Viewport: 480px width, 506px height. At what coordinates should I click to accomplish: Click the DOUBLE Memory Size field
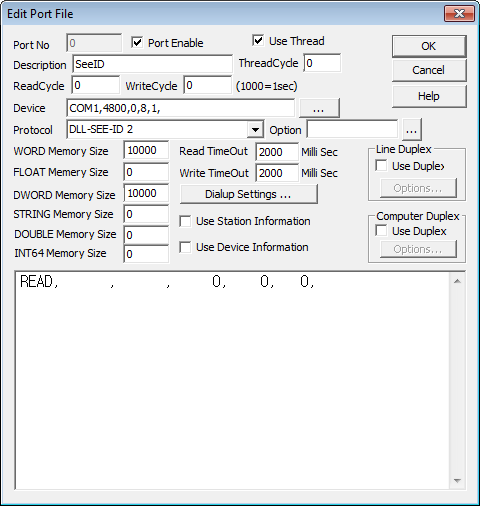146,235
